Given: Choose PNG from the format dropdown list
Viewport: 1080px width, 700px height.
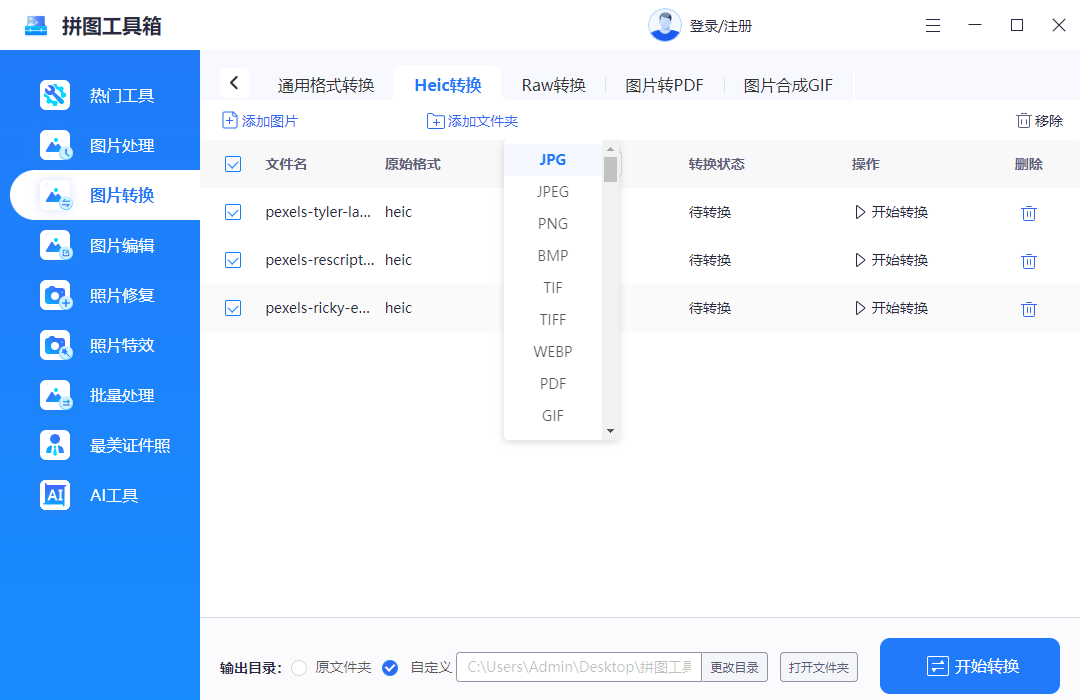Looking at the screenshot, I should pos(553,224).
